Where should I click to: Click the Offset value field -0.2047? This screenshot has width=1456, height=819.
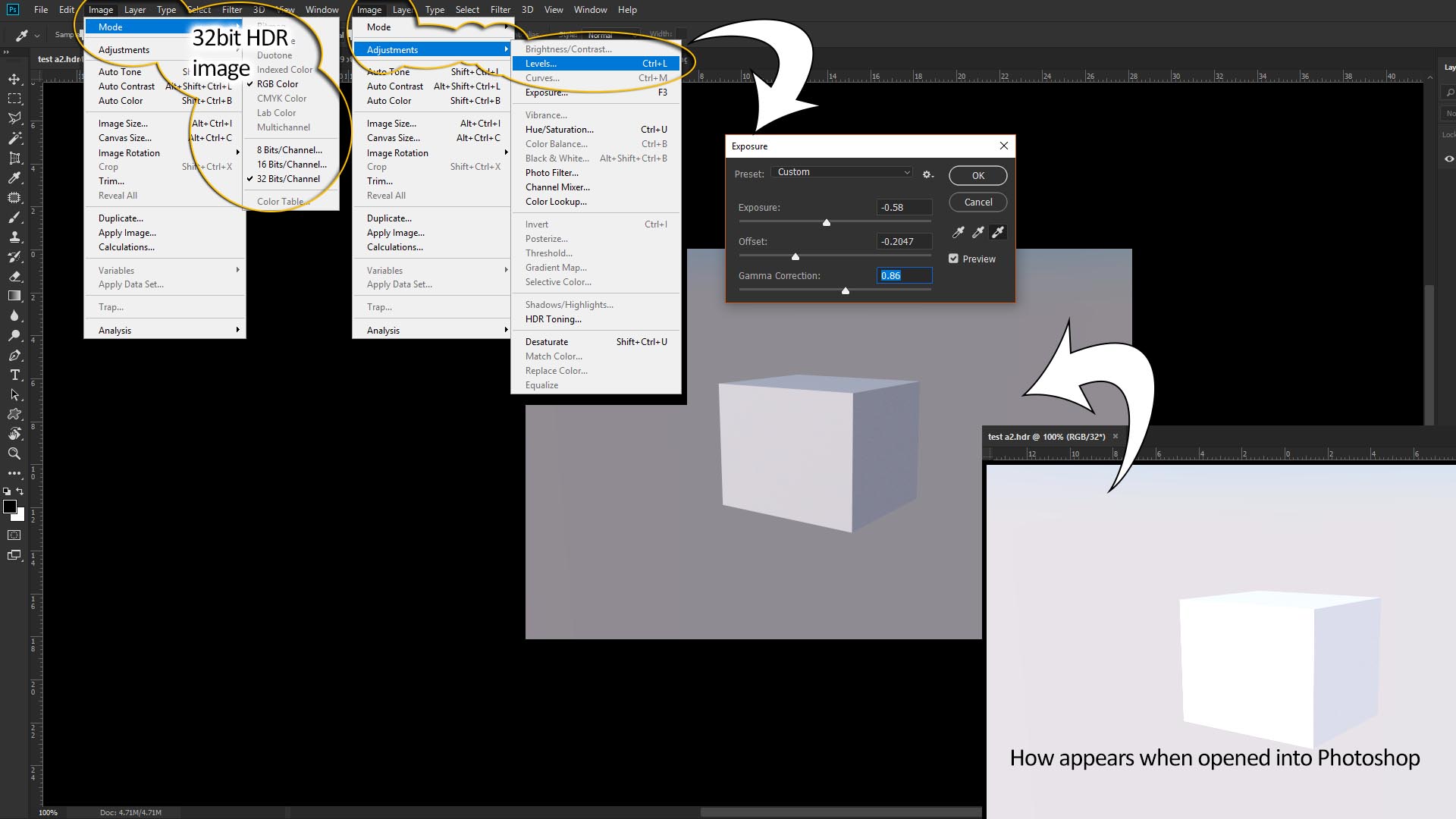[904, 241]
